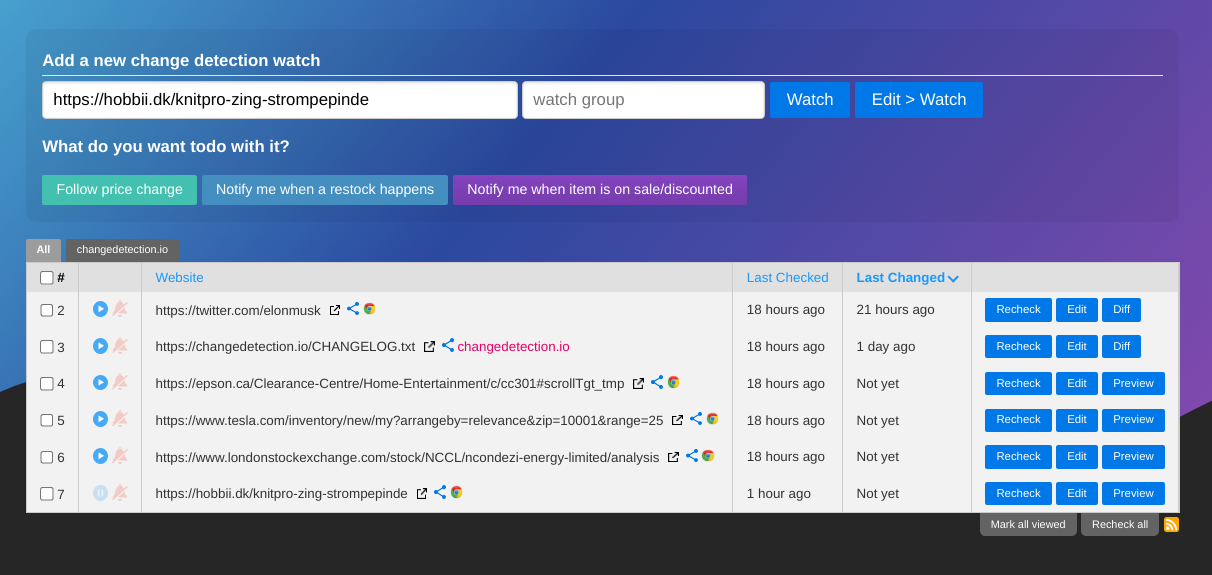Unpause the hobbii.dk knitpro watch
Viewport: 1212px width, 575px height.
tap(100, 493)
